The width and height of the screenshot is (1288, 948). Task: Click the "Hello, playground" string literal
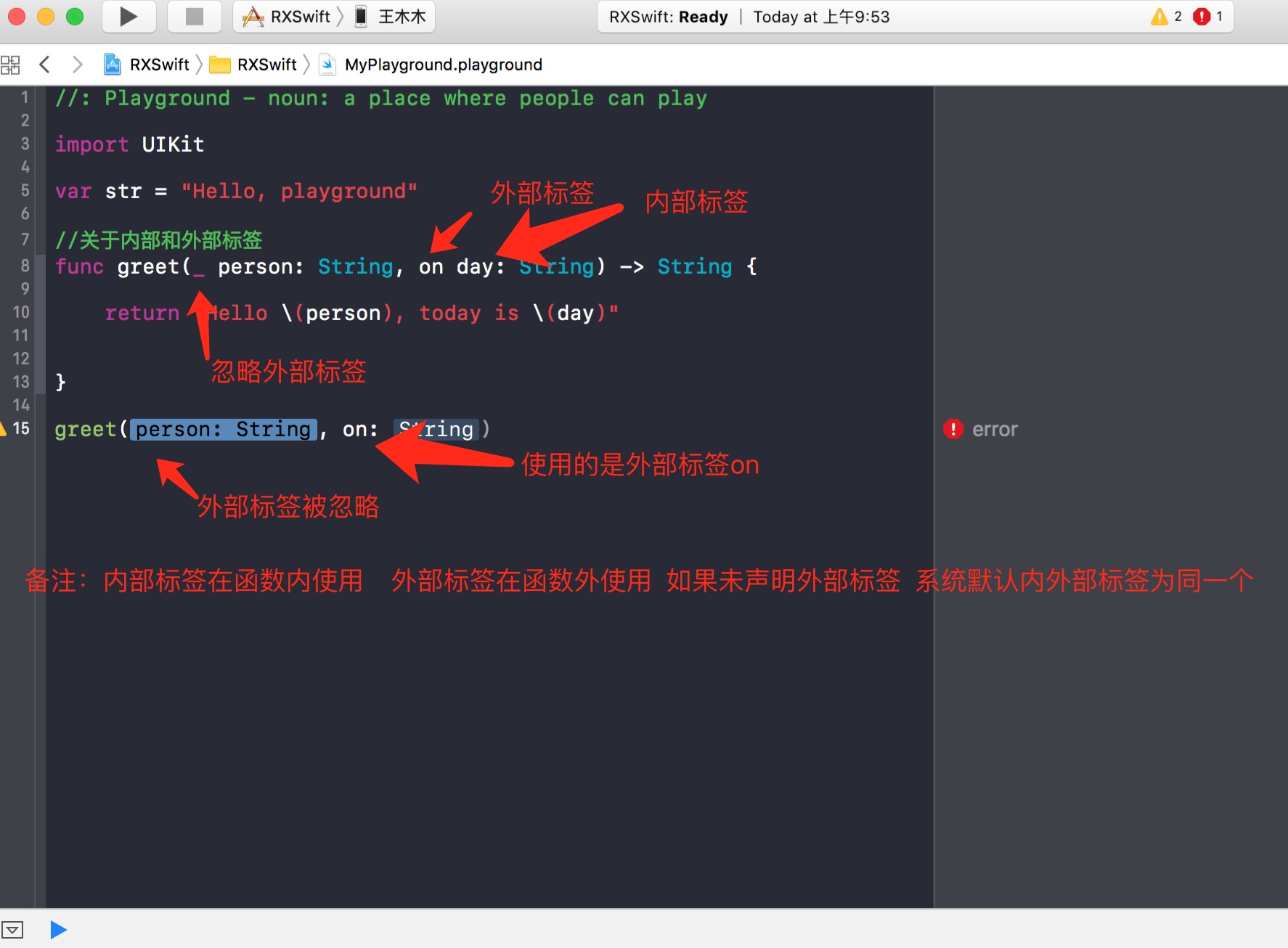point(299,192)
